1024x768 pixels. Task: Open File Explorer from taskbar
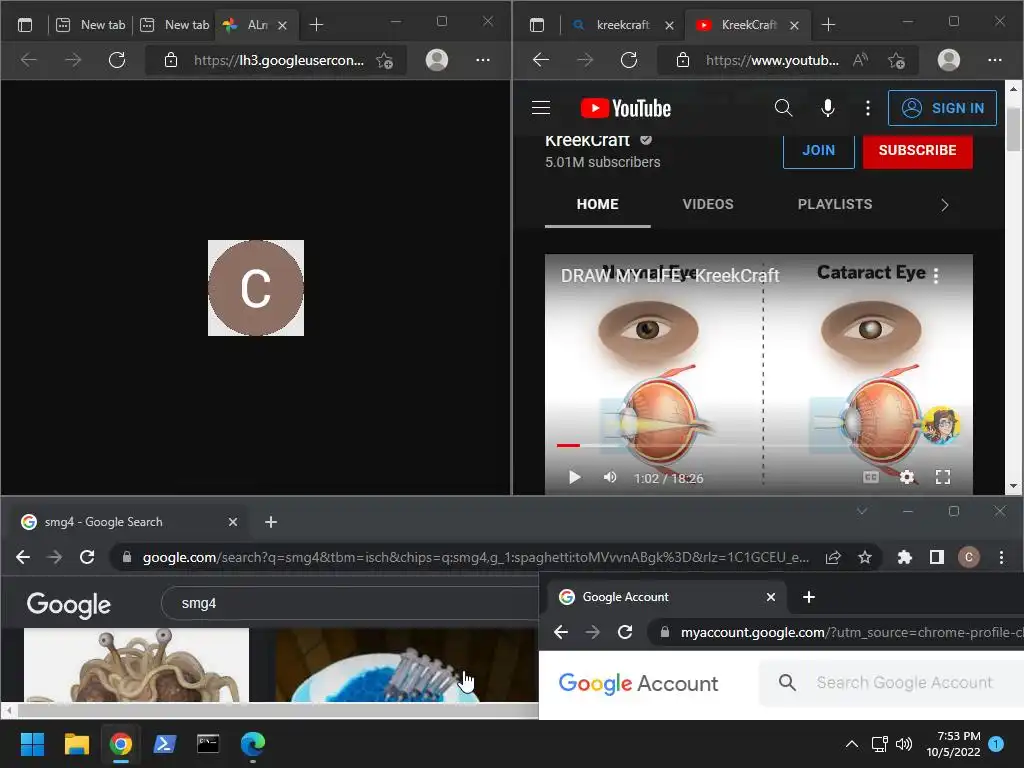76,744
